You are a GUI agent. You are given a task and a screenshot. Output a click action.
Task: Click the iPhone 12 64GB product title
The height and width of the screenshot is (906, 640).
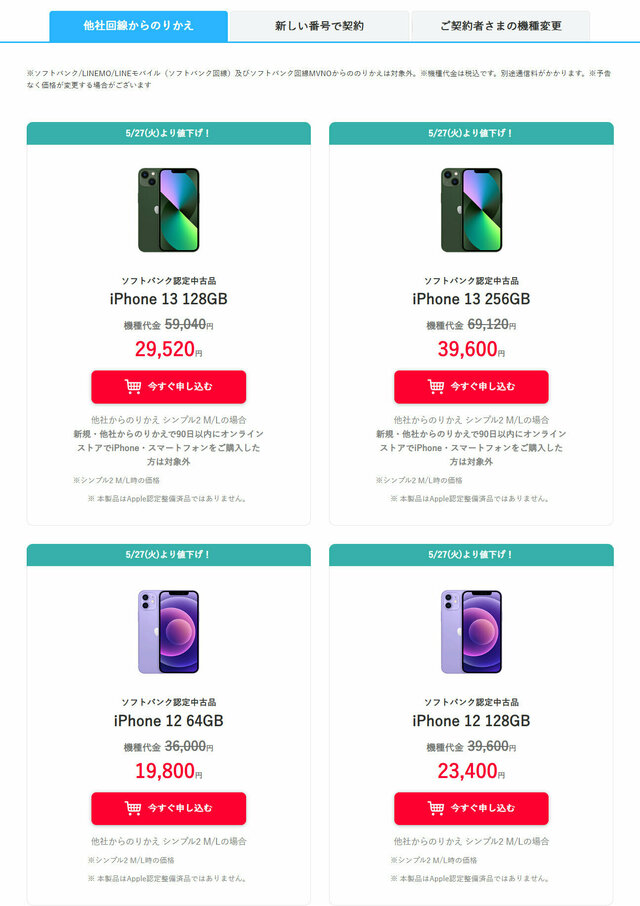pos(169,721)
